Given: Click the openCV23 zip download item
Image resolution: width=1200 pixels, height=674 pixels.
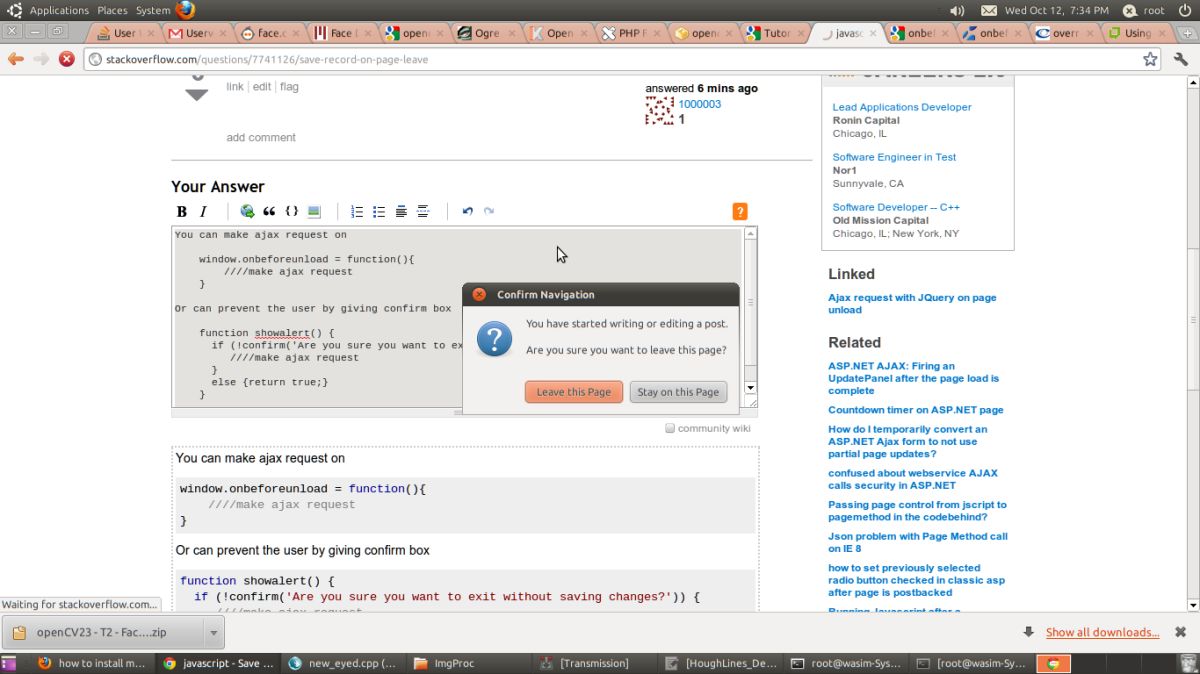Looking at the screenshot, I should 103,632.
